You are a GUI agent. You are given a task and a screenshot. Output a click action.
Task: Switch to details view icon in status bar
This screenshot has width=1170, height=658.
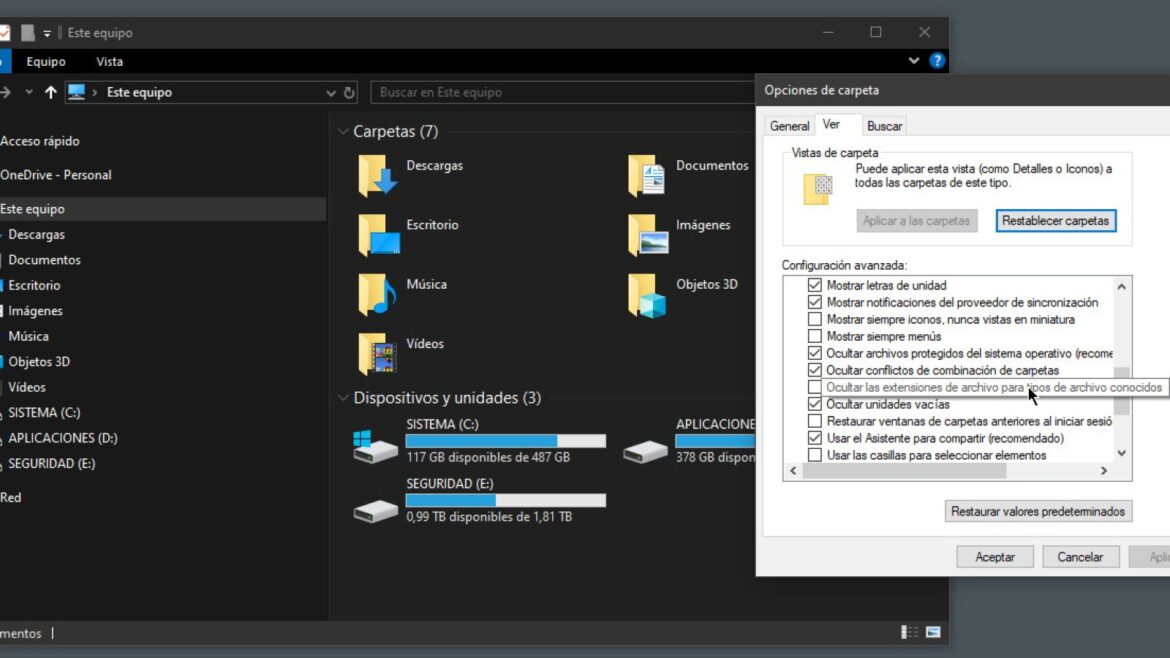[910, 632]
